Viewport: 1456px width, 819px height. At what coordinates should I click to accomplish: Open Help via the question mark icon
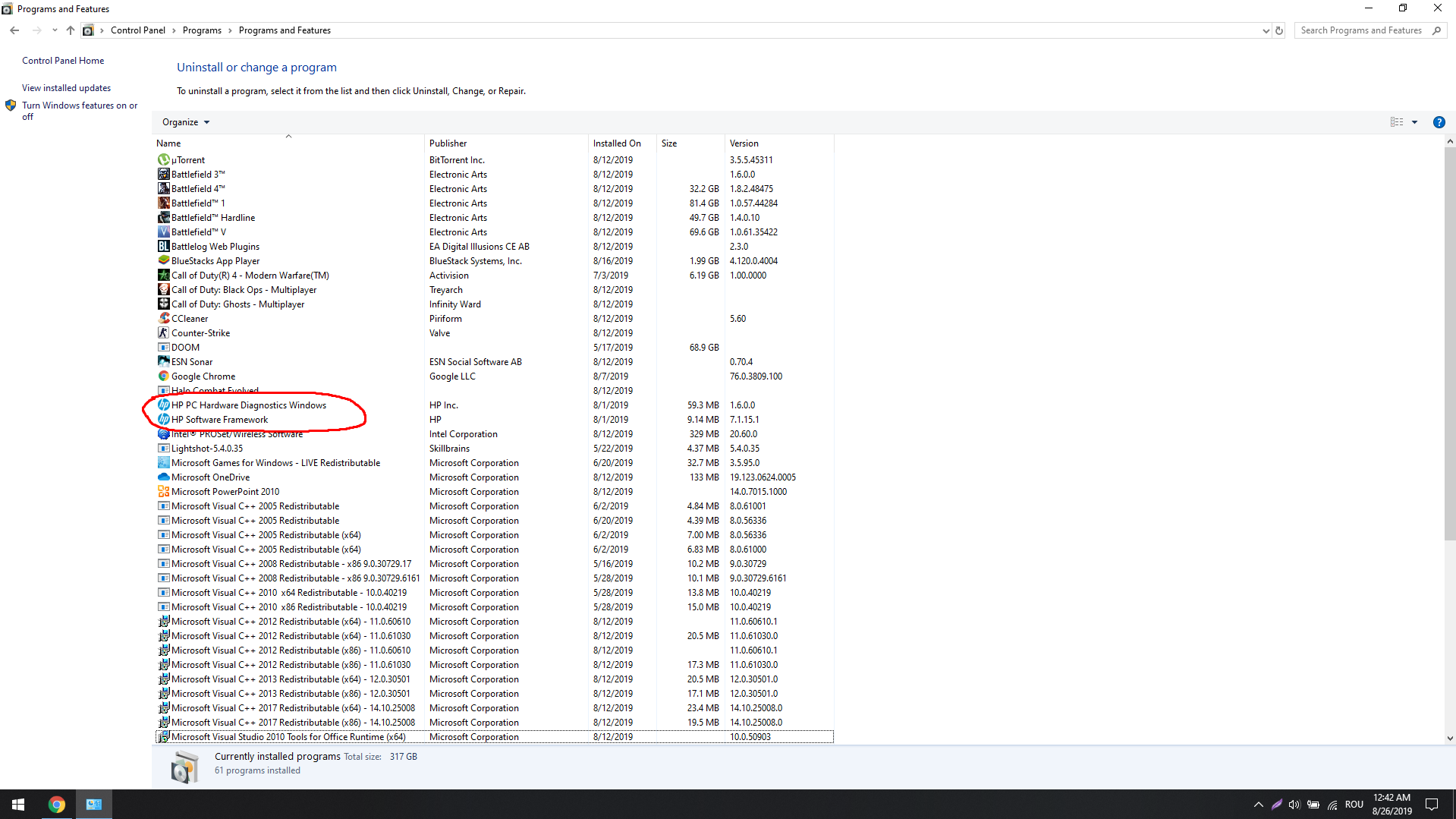point(1439,122)
